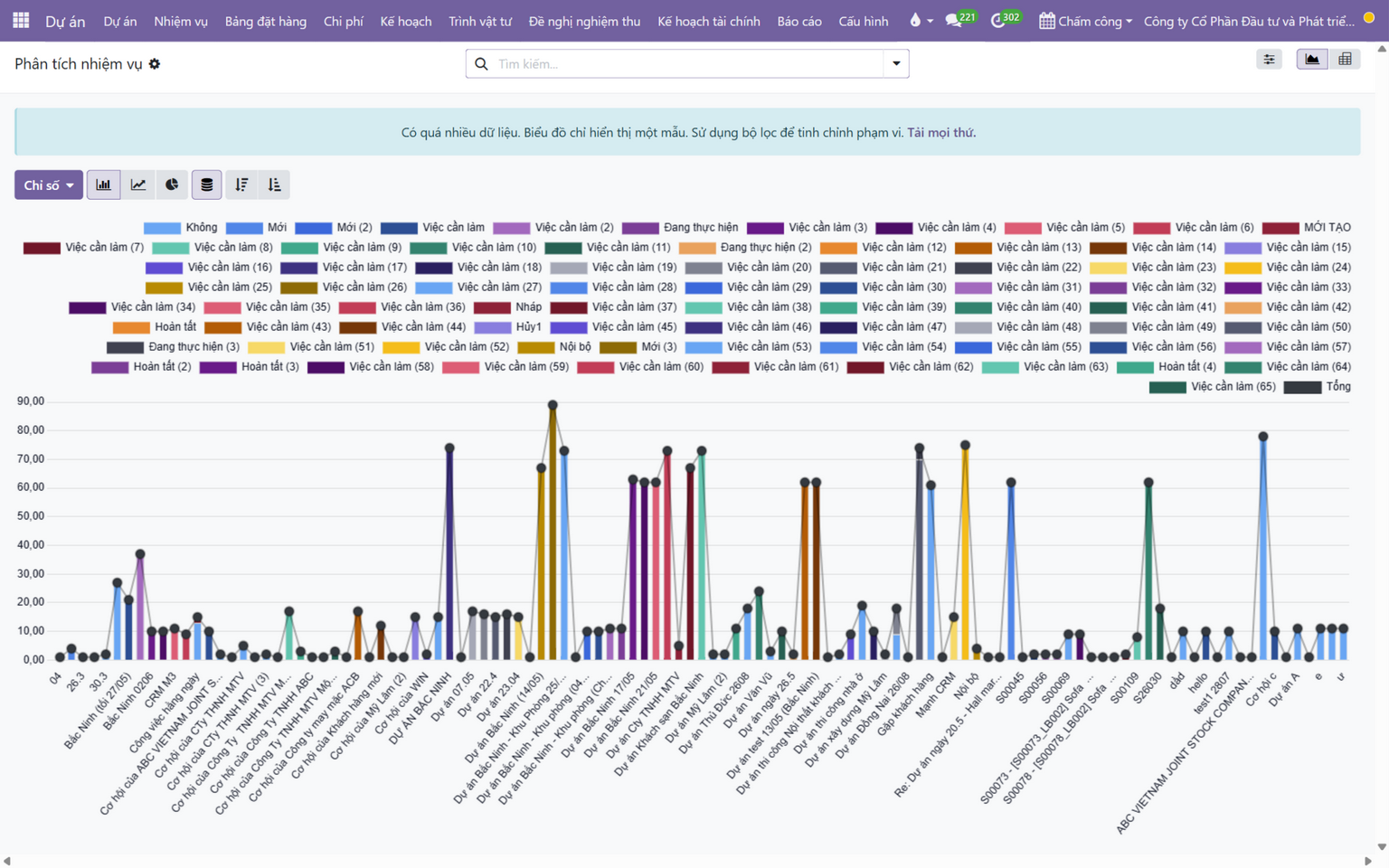The image size is (1389, 868).
Task: Expand the Chỉ số measures dropdown
Action: pos(49,184)
